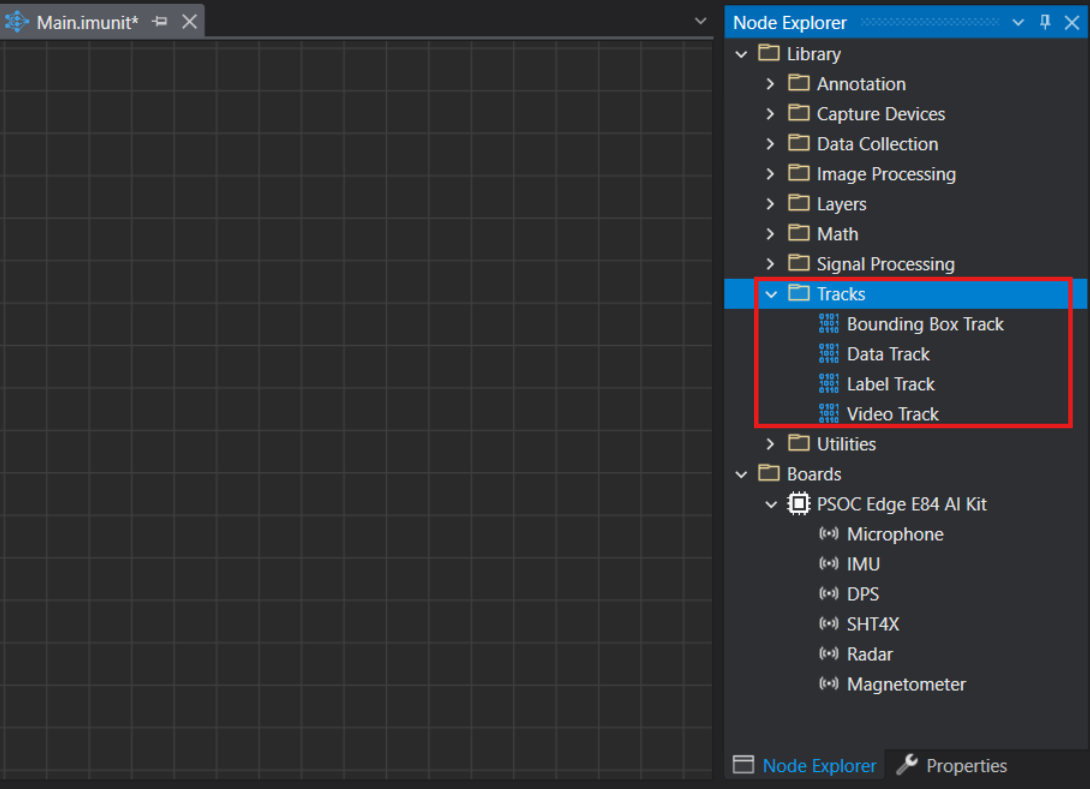
Task: Select the Radar sensor icon
Action: click(828, 654)
